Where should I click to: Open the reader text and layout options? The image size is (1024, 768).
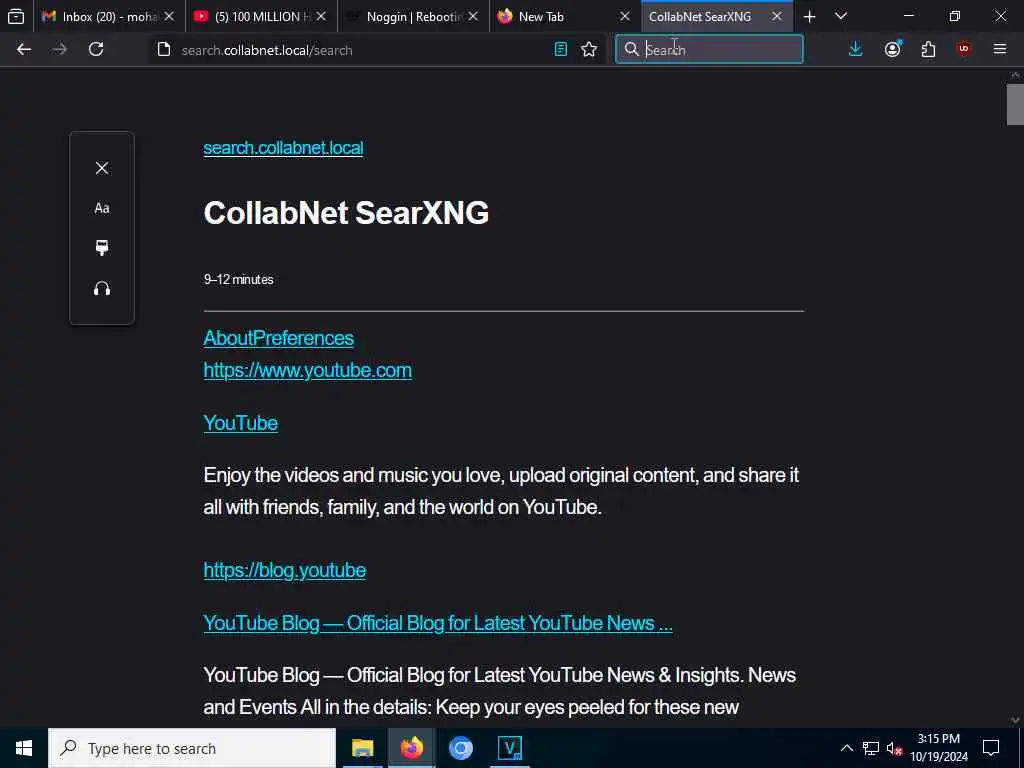pos(102,208)
